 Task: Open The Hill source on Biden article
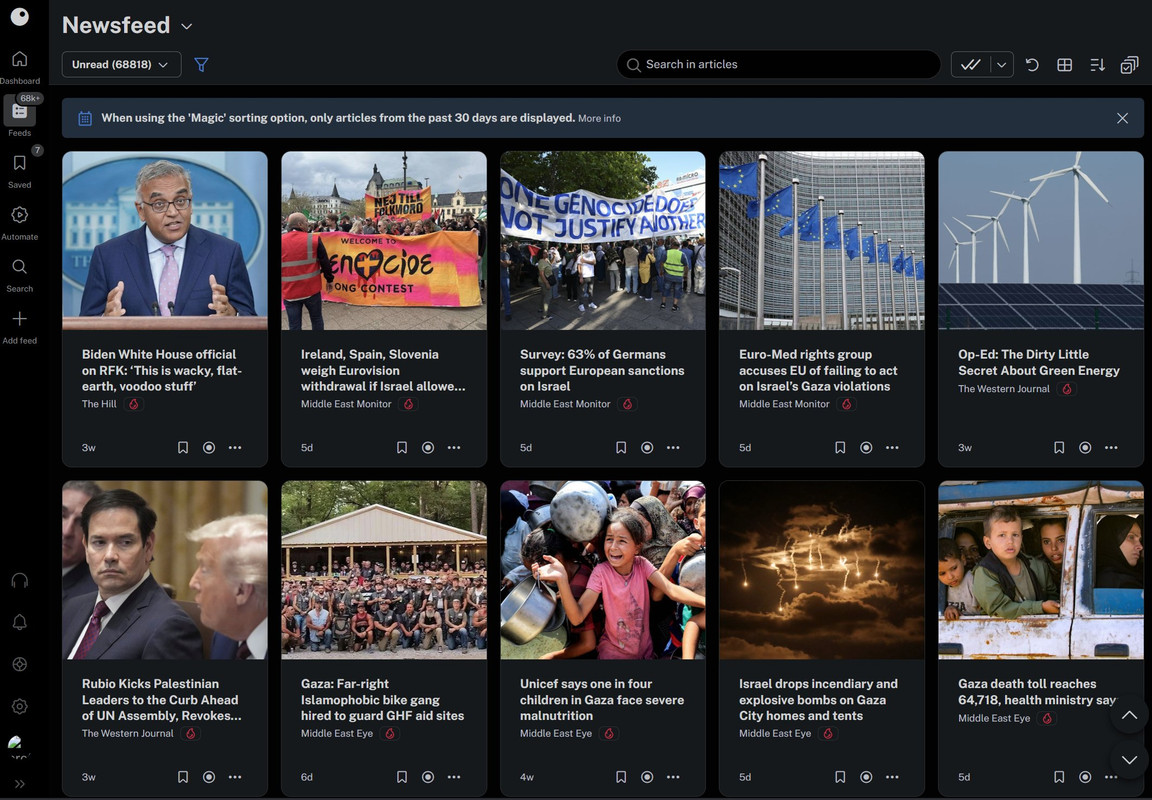tap(99, 404)
